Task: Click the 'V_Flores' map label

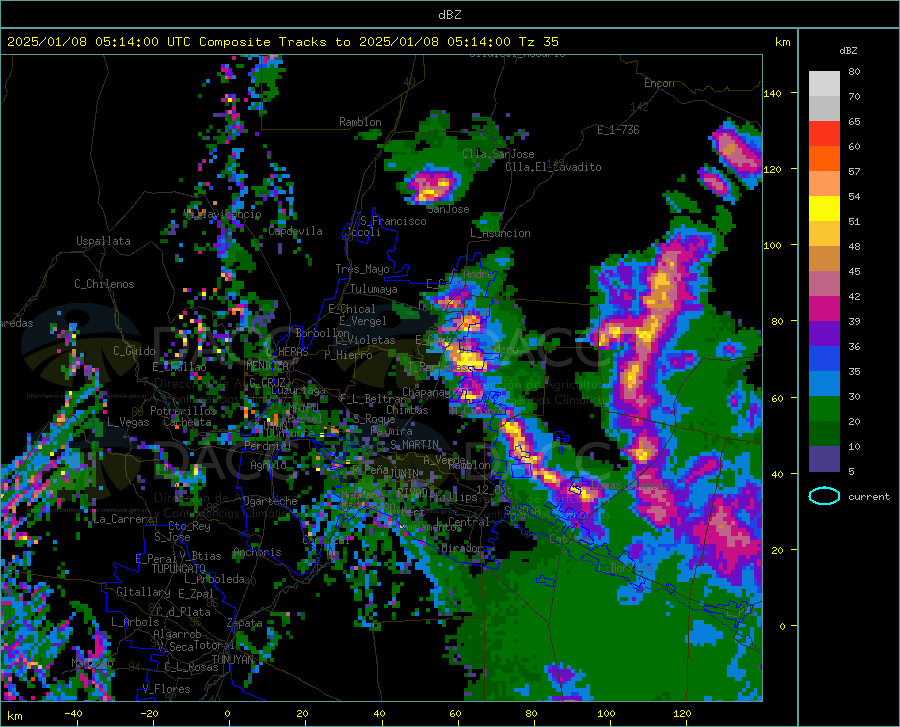Action: [x=166, y=689]
